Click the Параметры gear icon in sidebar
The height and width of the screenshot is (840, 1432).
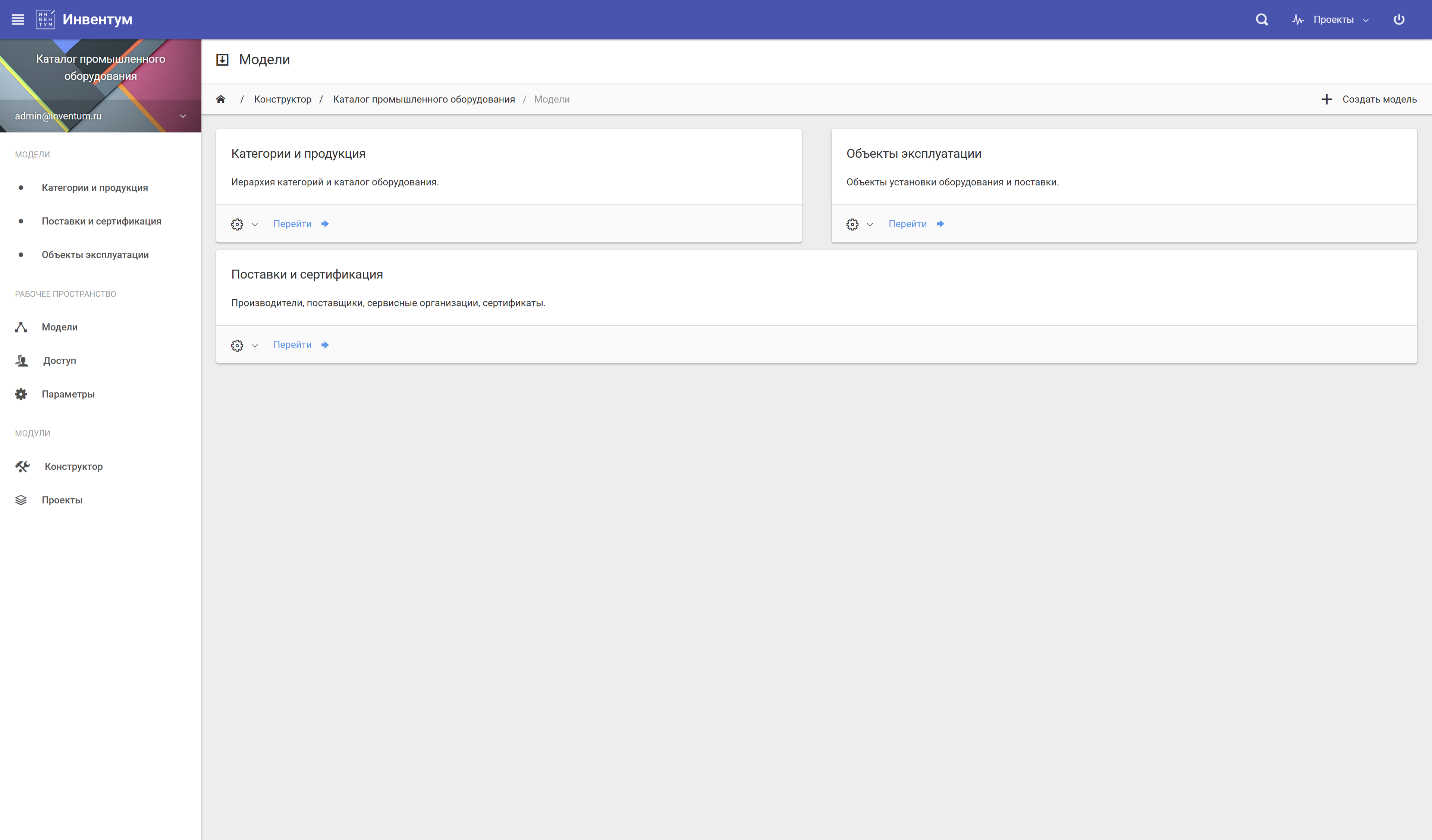[21, 394]
